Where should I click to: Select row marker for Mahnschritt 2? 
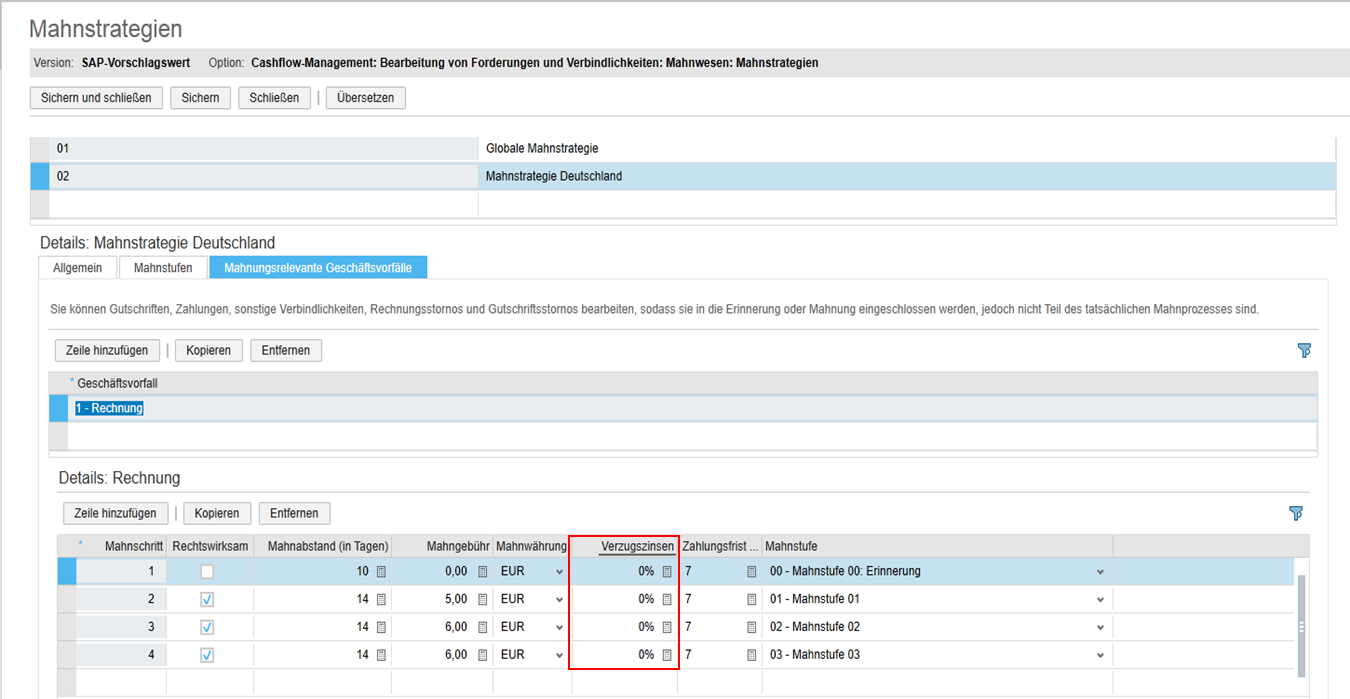coord(67,599)
